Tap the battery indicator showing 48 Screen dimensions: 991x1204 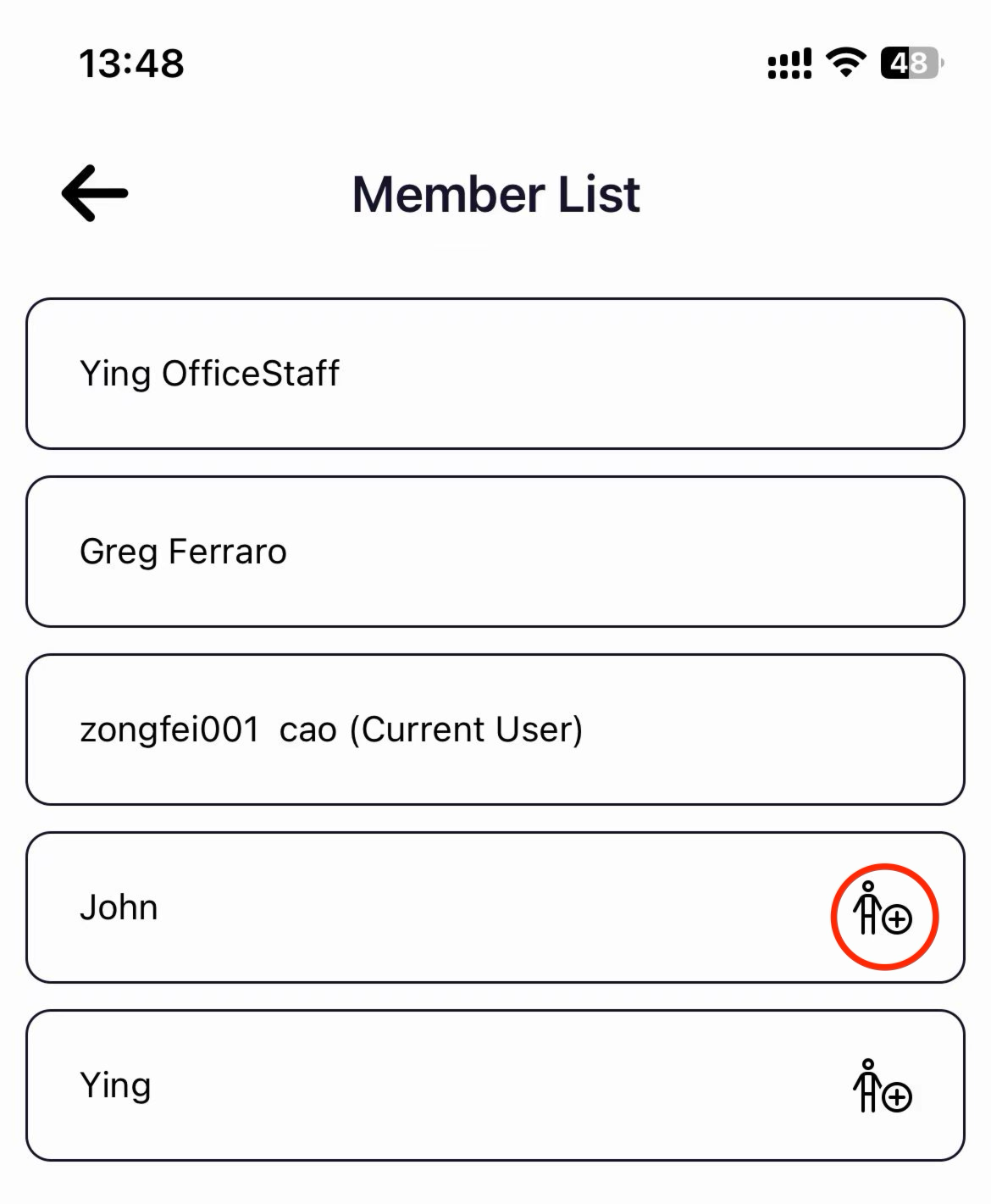click(912, 64)
